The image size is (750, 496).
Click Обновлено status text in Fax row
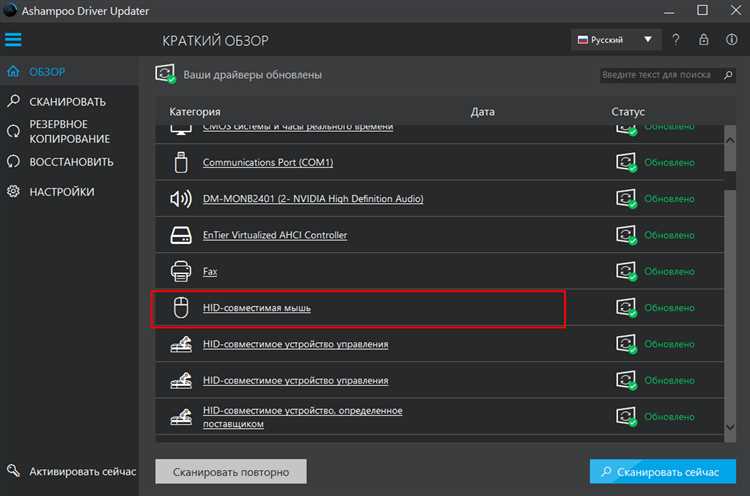coord(669,271)
